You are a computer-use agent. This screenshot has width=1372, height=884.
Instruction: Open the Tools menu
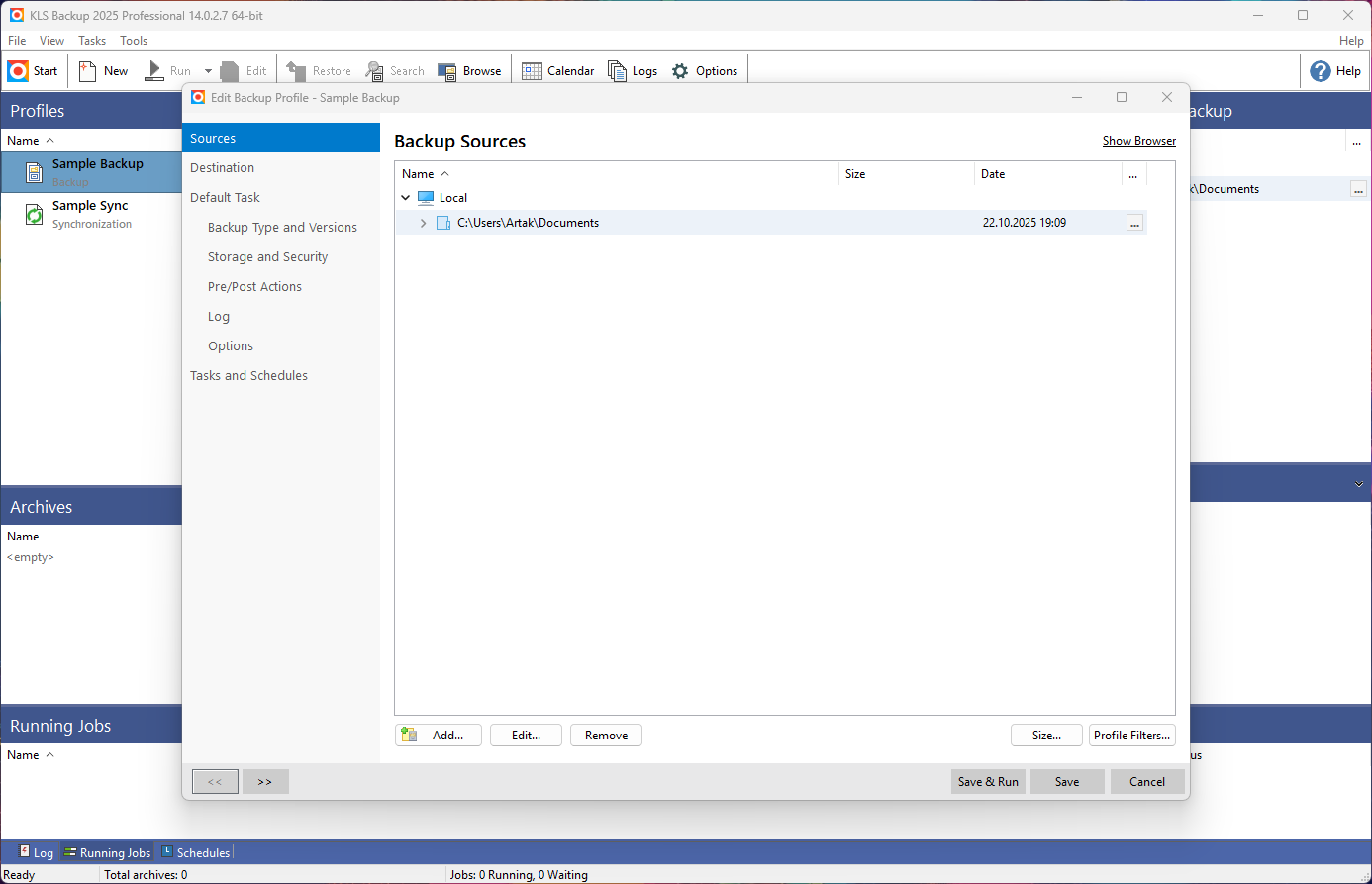(x=134, y=41)
